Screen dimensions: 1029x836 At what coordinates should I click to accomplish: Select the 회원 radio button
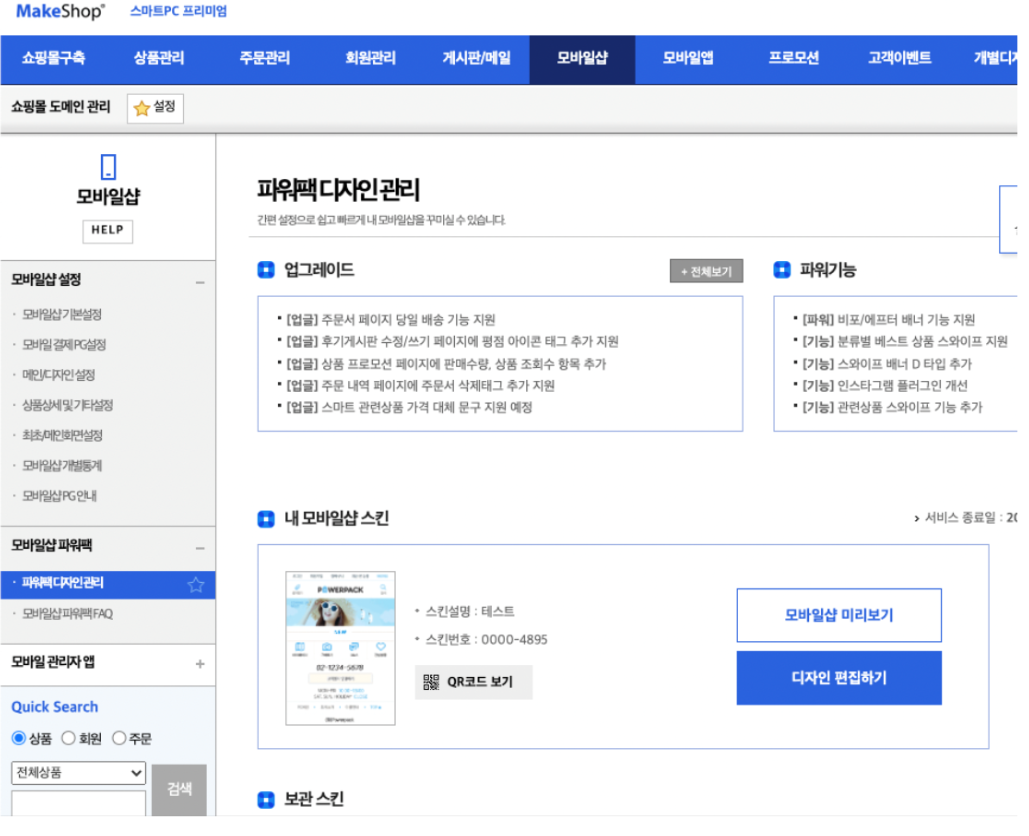tap(68, 738)
